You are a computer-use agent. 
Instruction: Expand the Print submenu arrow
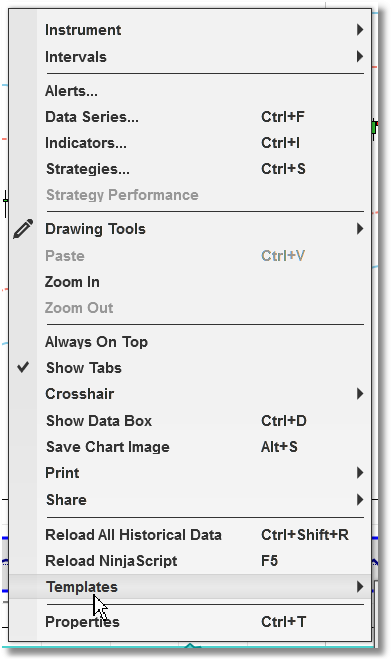click(359, 472)
